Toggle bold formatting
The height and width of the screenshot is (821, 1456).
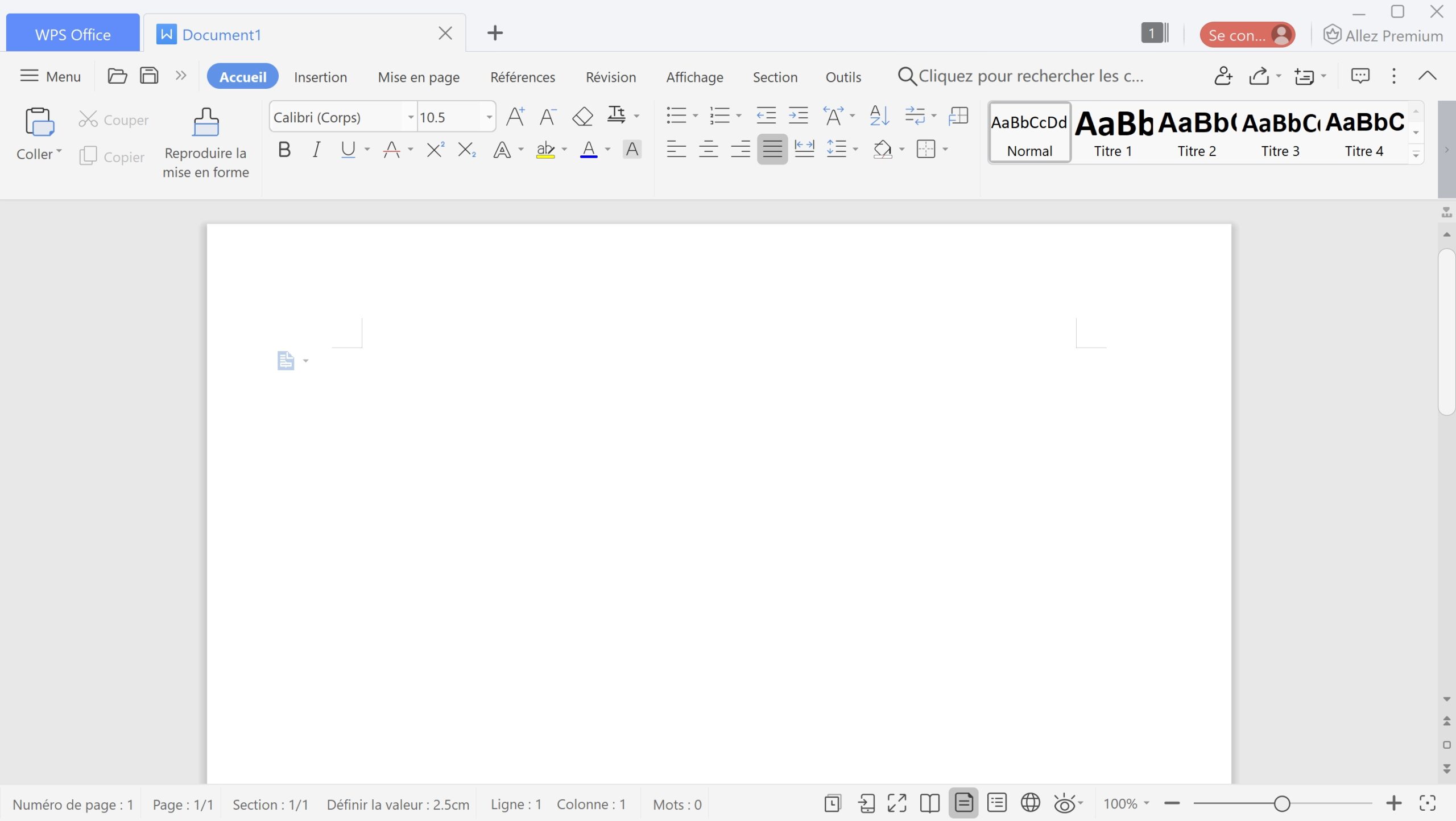point(284,150)
